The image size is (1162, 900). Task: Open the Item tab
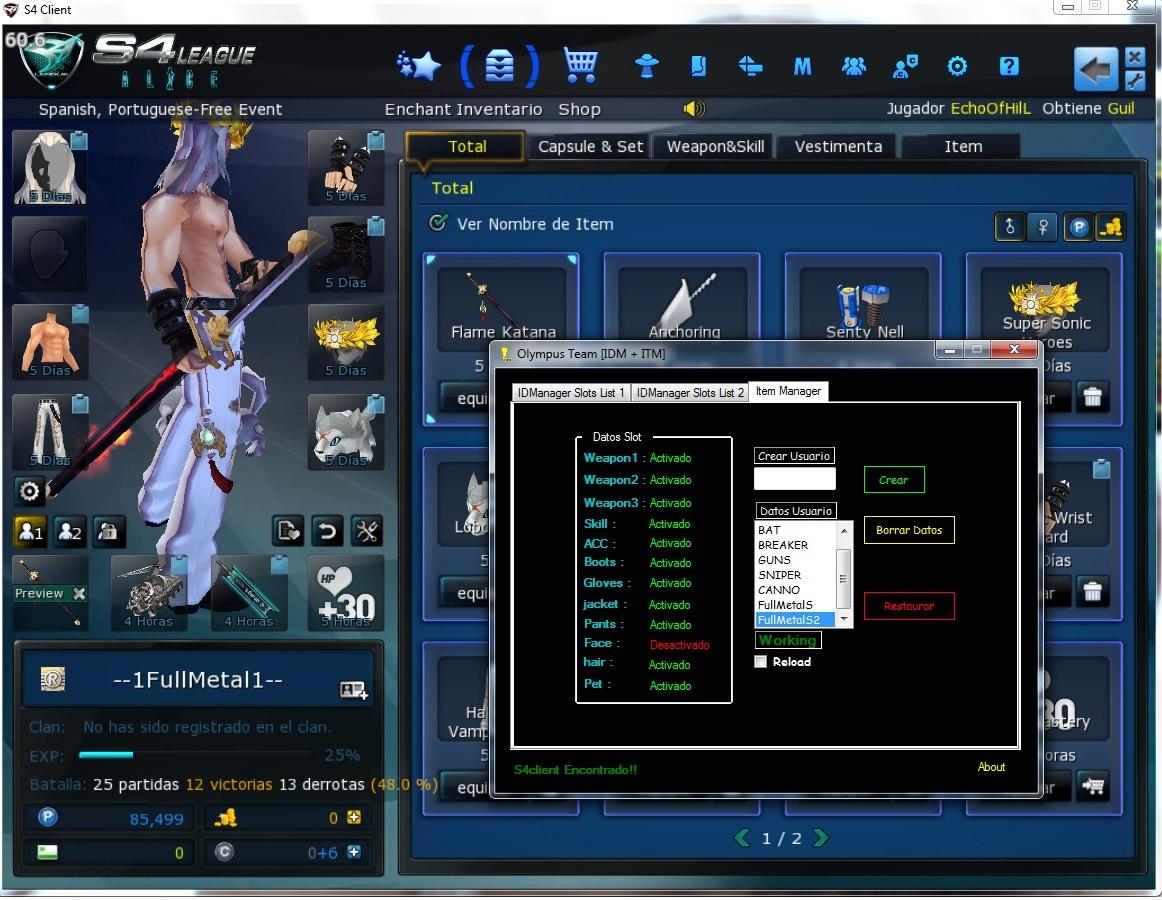(x=963, y=147)
